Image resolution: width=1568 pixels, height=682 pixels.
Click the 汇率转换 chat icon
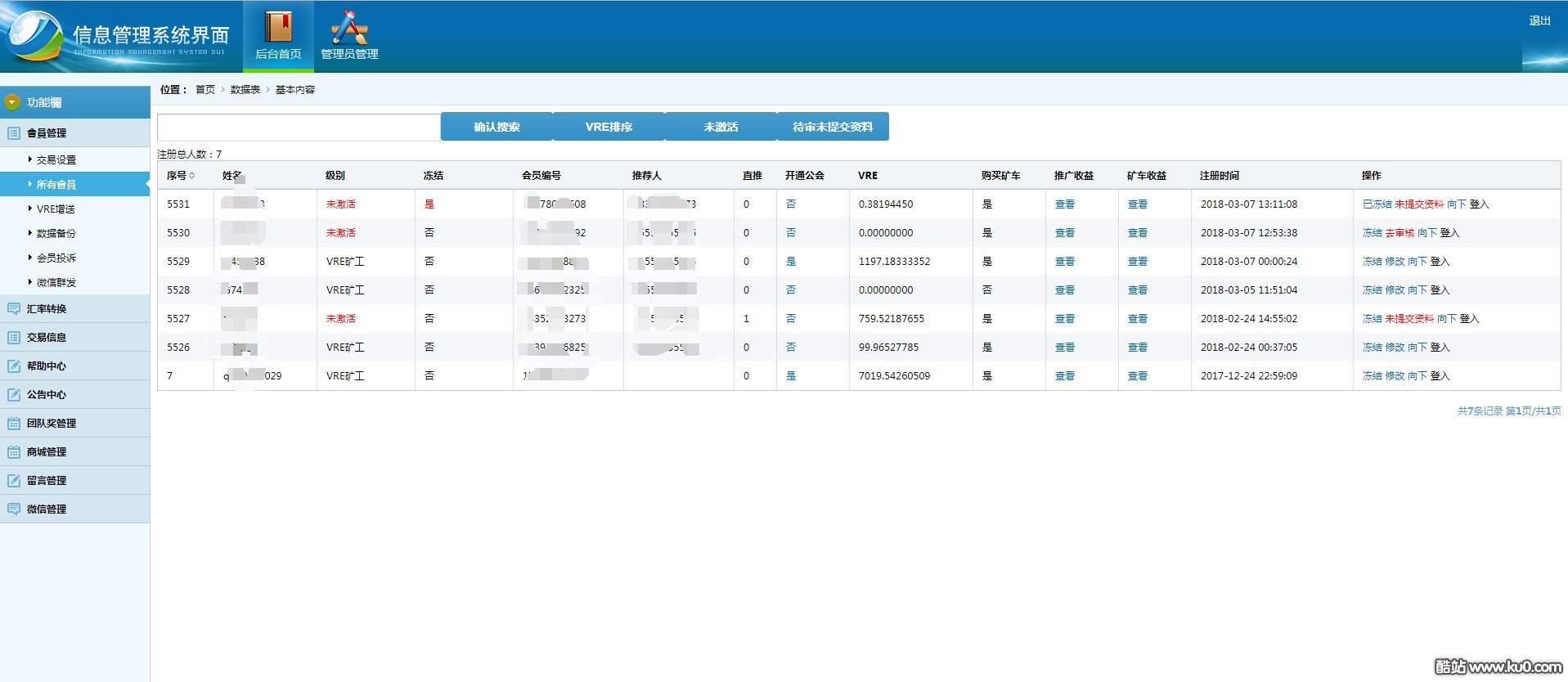14,308
